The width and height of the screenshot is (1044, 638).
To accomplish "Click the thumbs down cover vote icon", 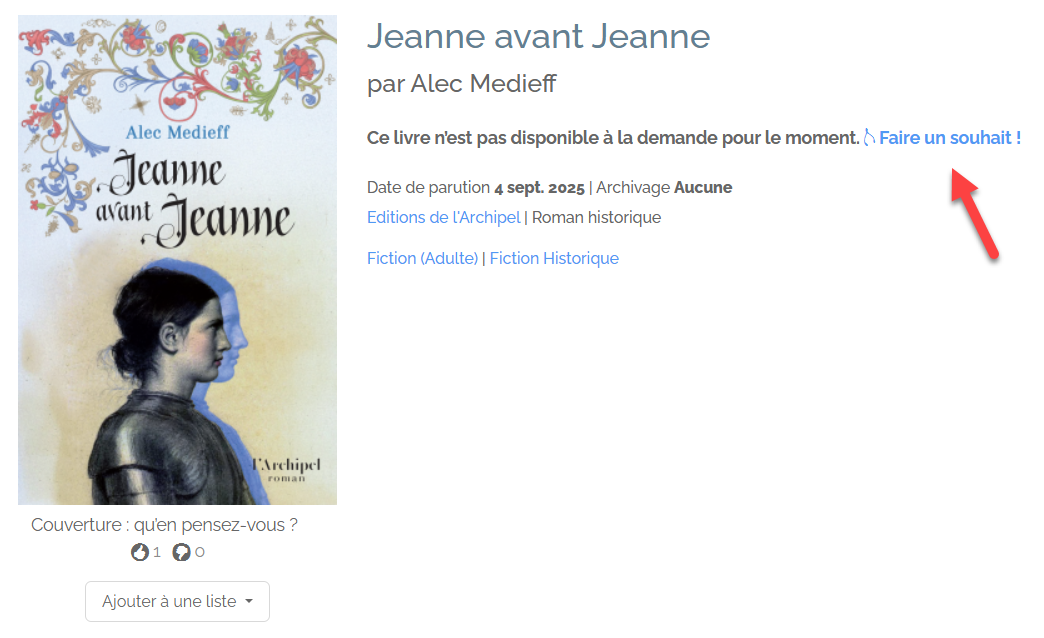I will [x=181, y=552].
